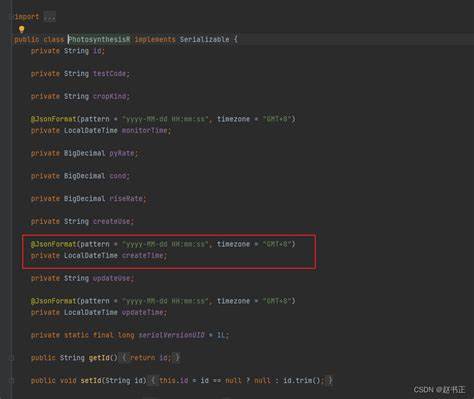Screen dimensions: 474x399
Task: Click the pyRate BigDecimal field
Action: point(84,153)
